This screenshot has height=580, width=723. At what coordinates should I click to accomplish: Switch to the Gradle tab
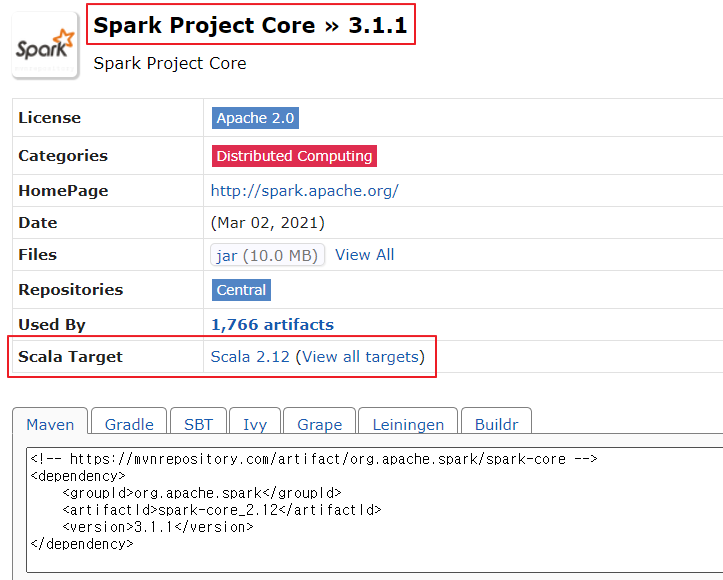(129, 422)
